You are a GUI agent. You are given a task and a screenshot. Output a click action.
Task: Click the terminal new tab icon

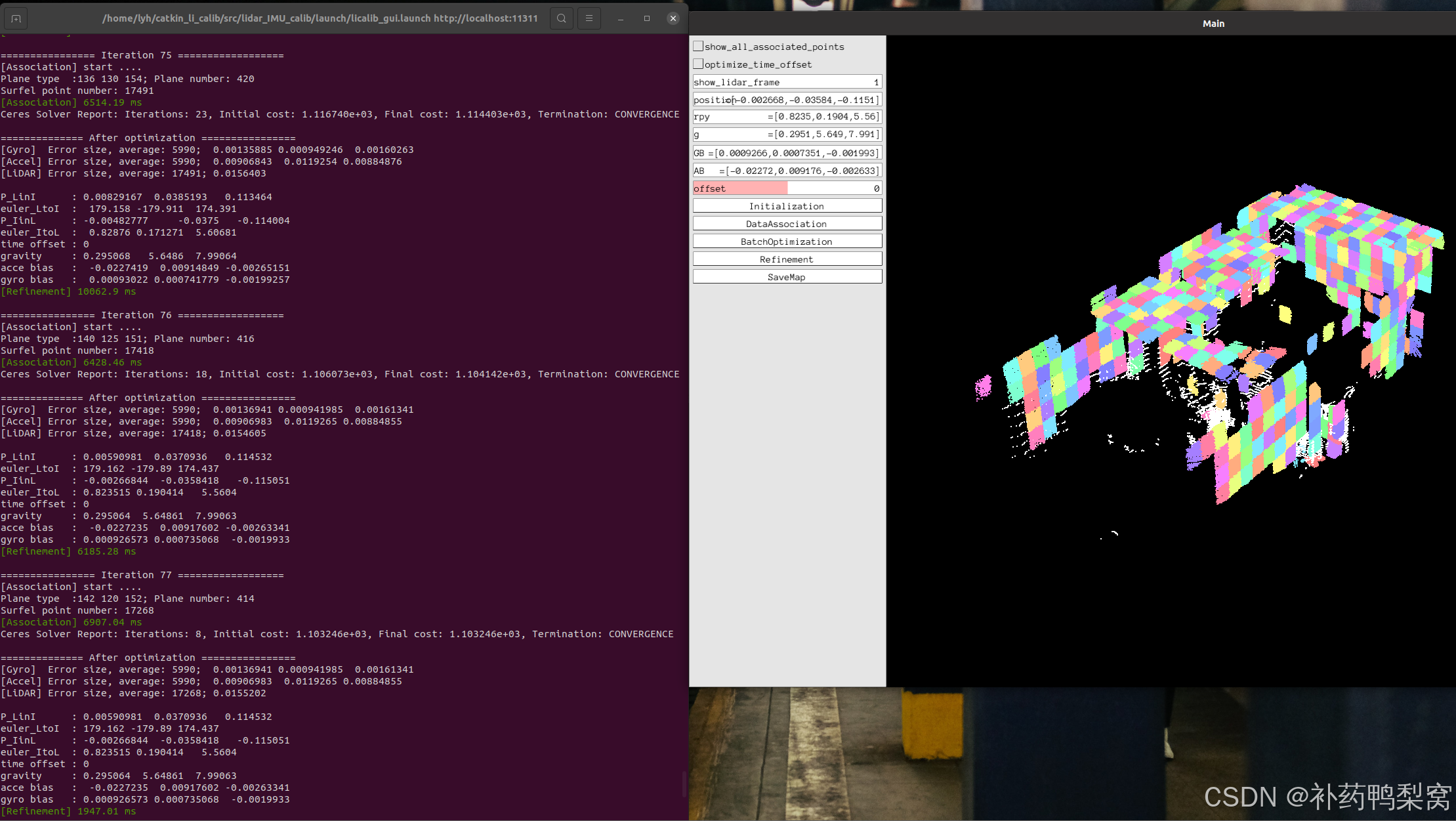(16, 18)
